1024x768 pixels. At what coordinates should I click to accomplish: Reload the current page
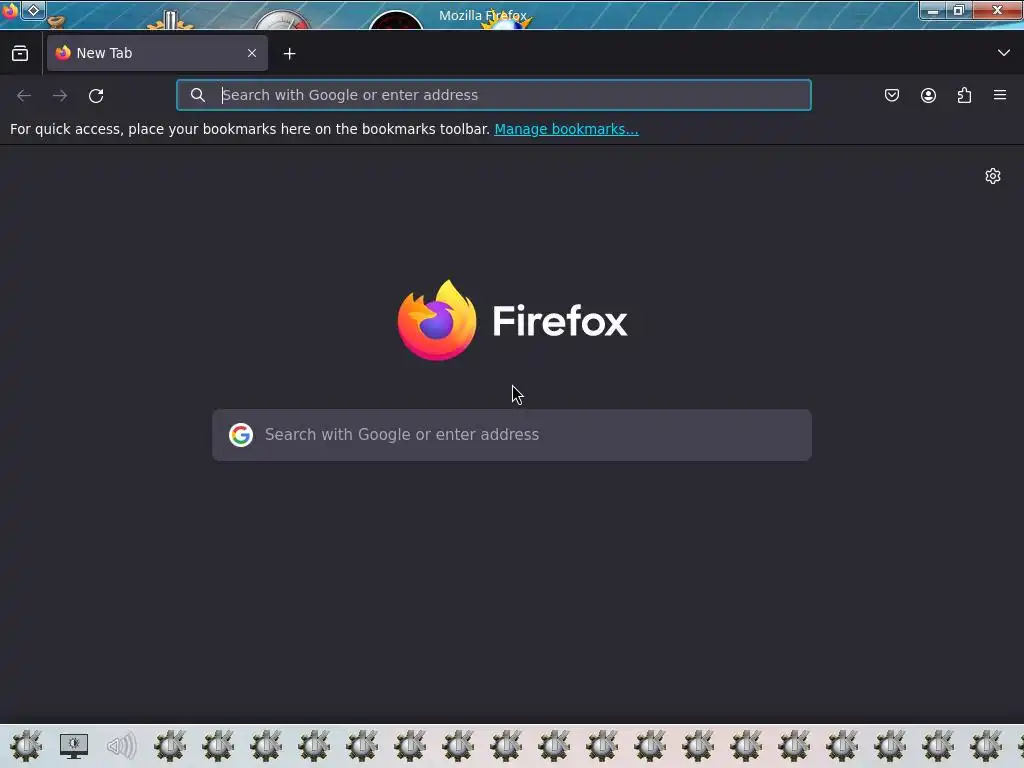[96, 95]
